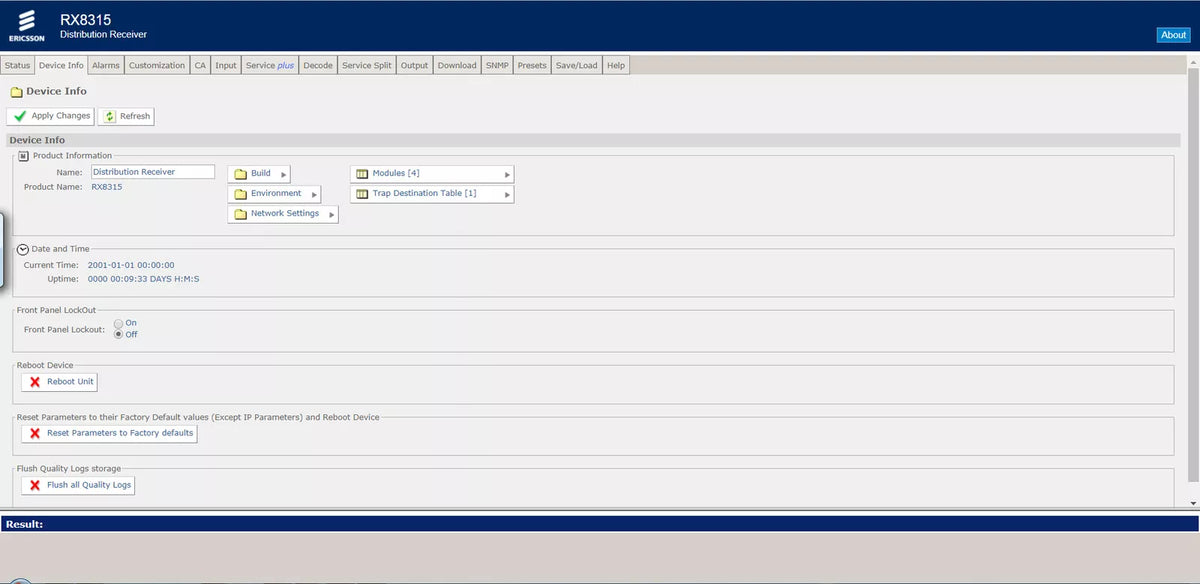Open the Service plus tab
The height and width of the screenshot is (584, 1200).
tap(270, 65)
